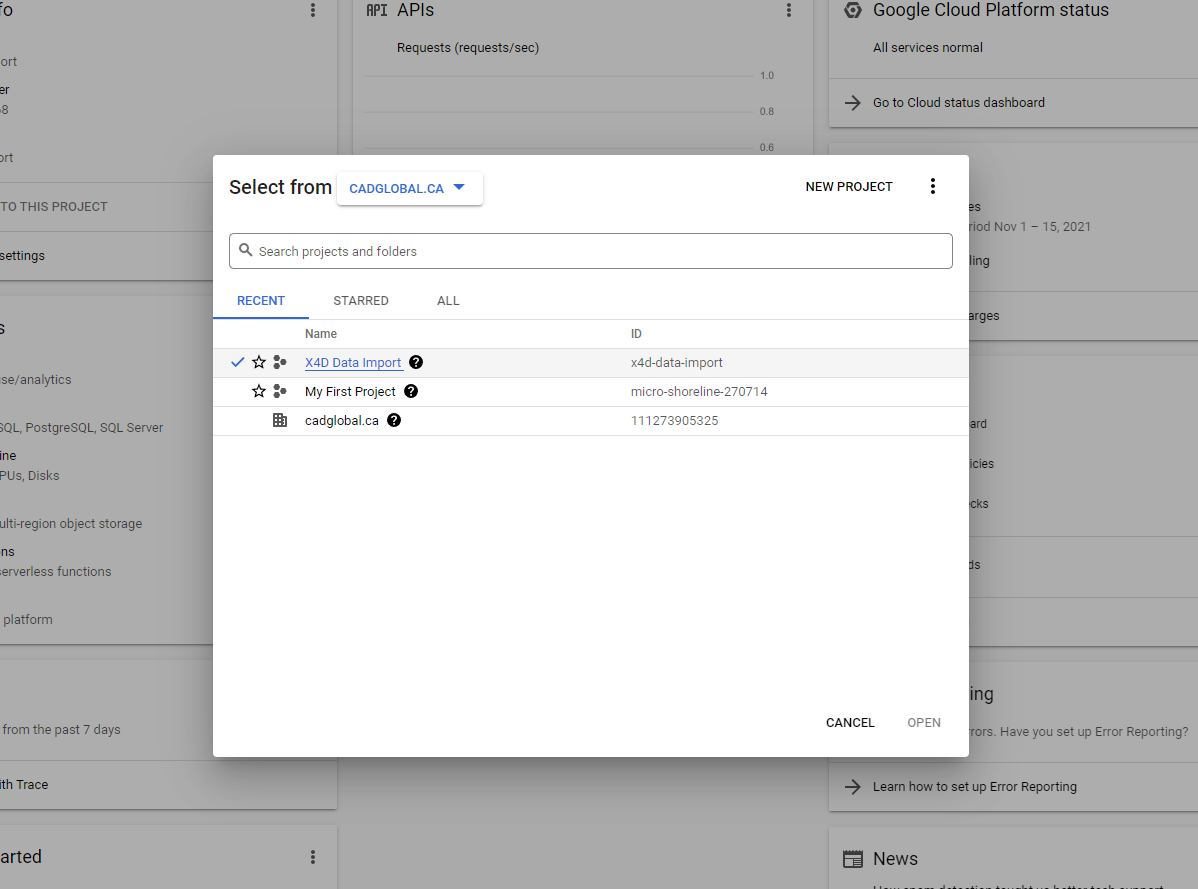
Task: Open the APIs card three-dot menu
Action: [789, 11]
